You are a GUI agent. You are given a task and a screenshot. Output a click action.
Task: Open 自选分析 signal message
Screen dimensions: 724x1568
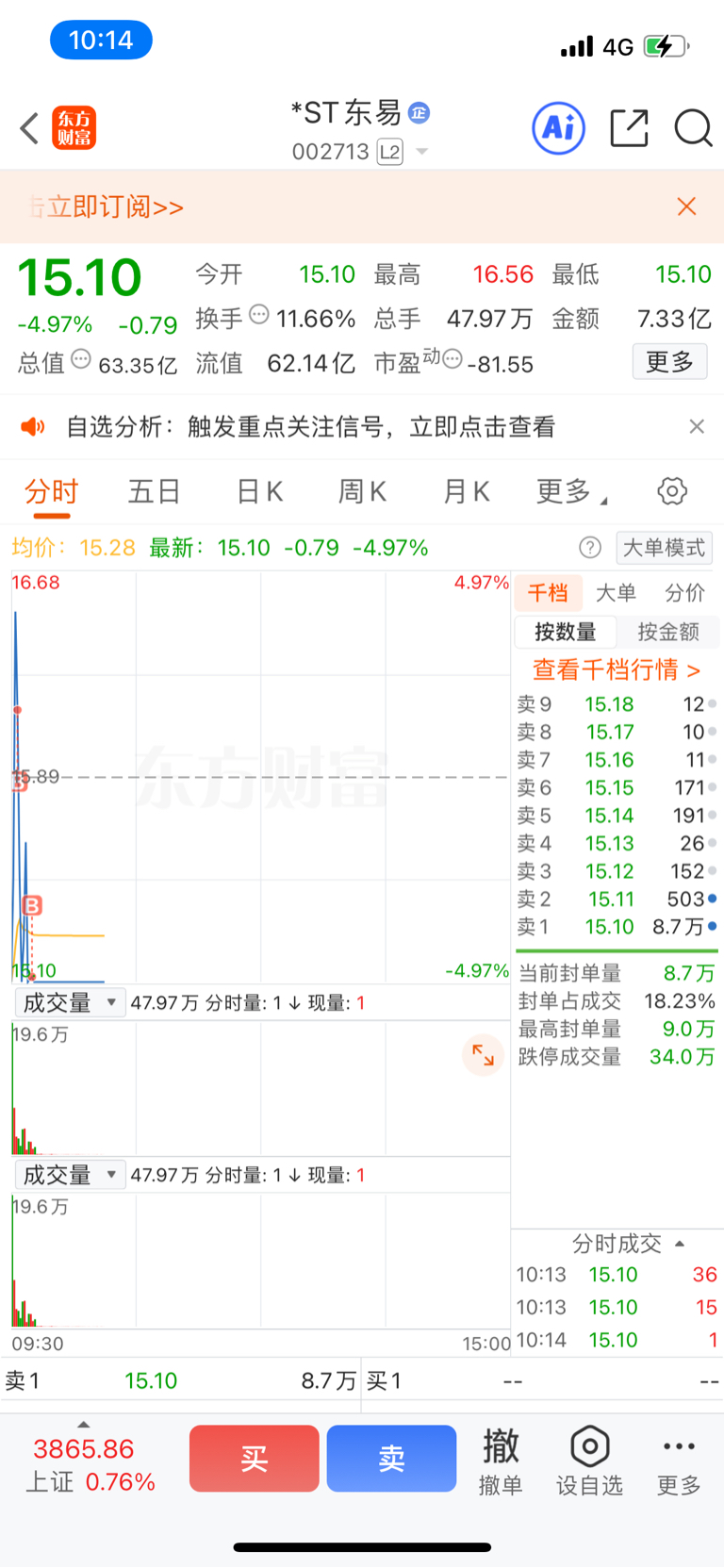pos(311,427)
